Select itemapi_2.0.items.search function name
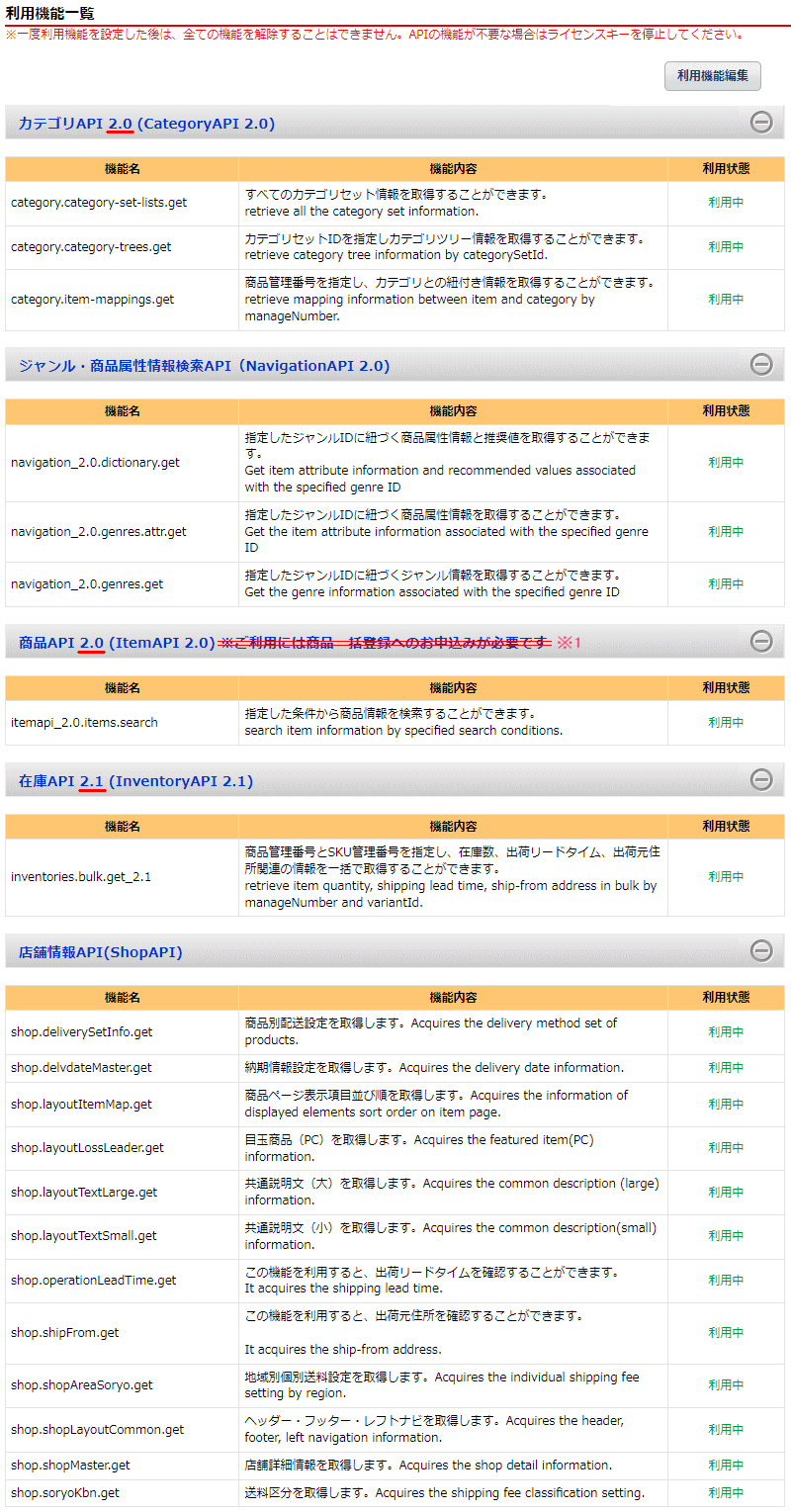The height and width of the screenshot is (1512, 791). click(x=84, y=723)
